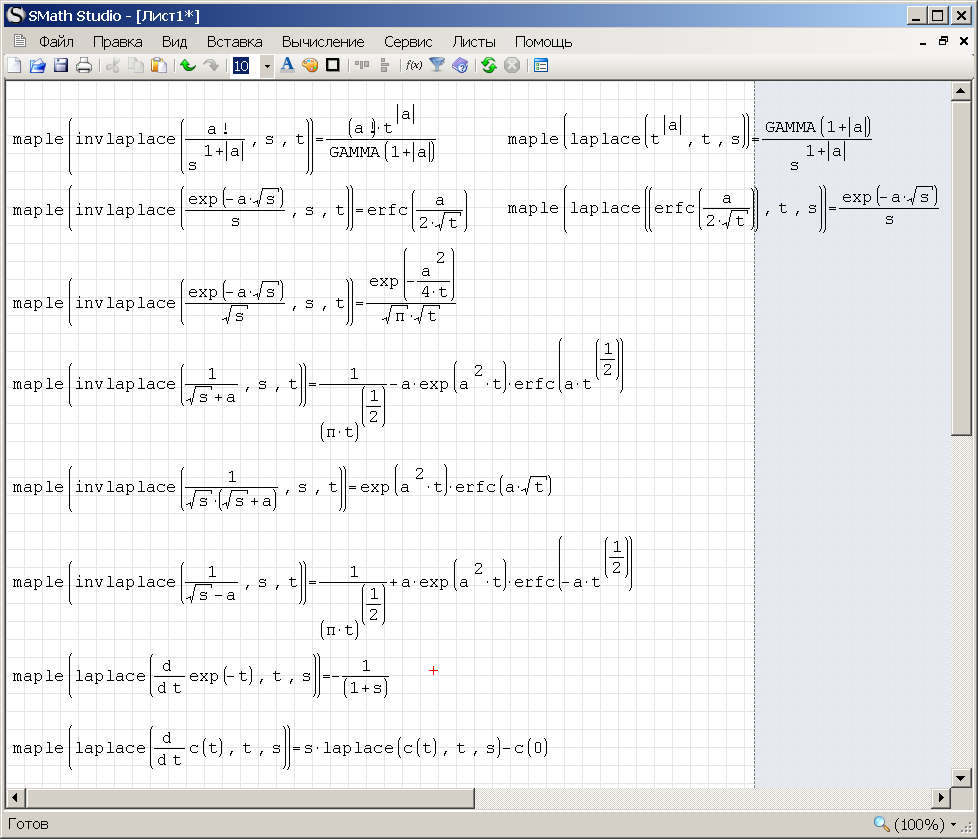Open the Background Color palette icon
The image size is (978, 839).
(308, 65)
